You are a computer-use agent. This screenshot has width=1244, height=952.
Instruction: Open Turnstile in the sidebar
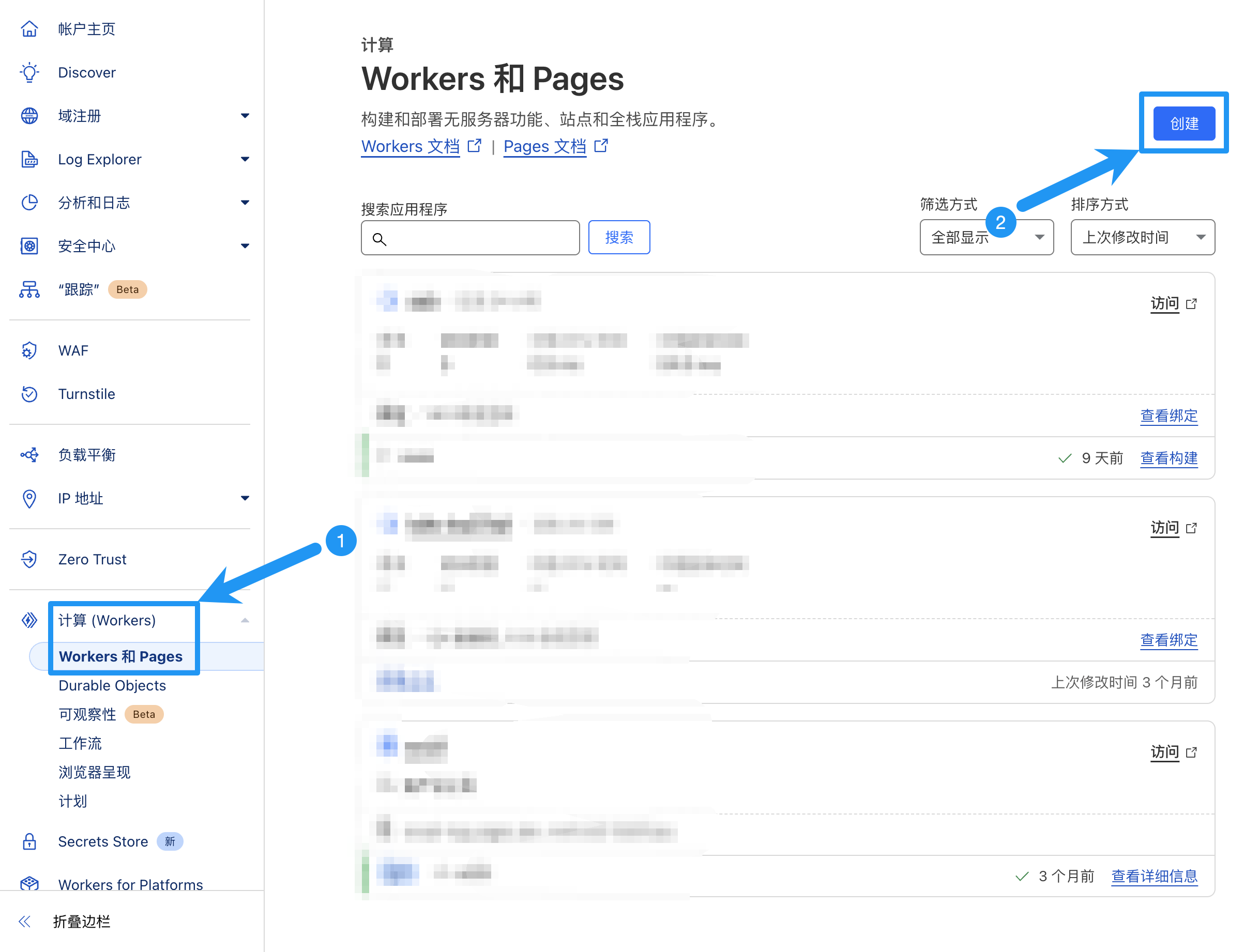86,394
